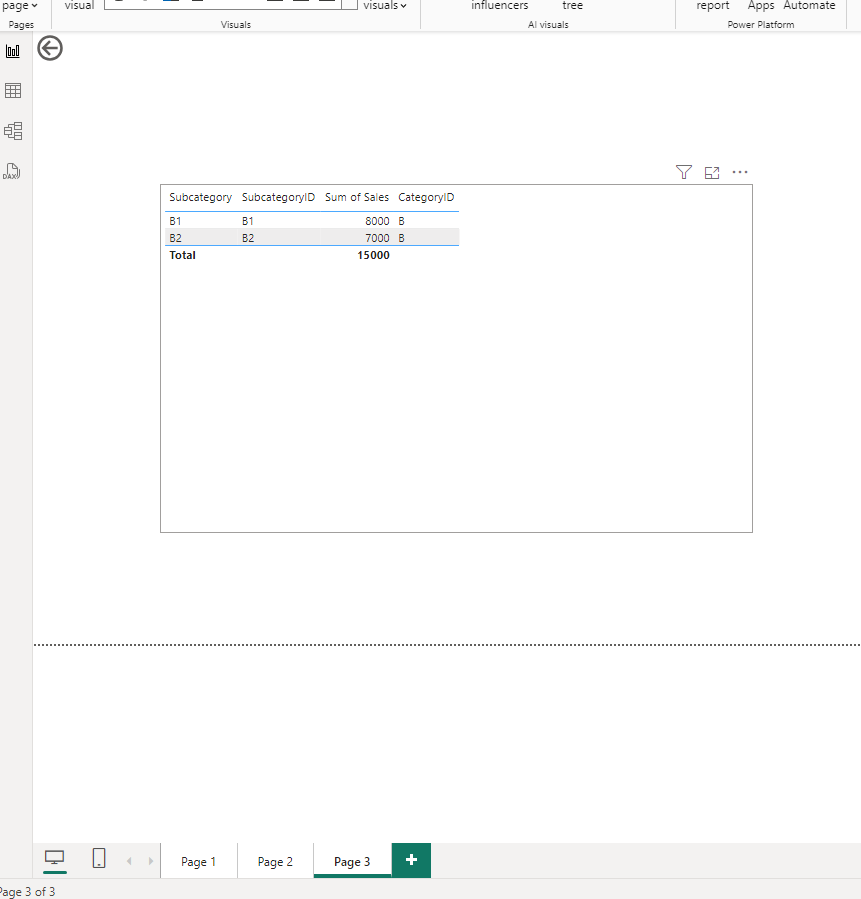
Task: Click the back arrow button
Action: click(x=50, y=48)
